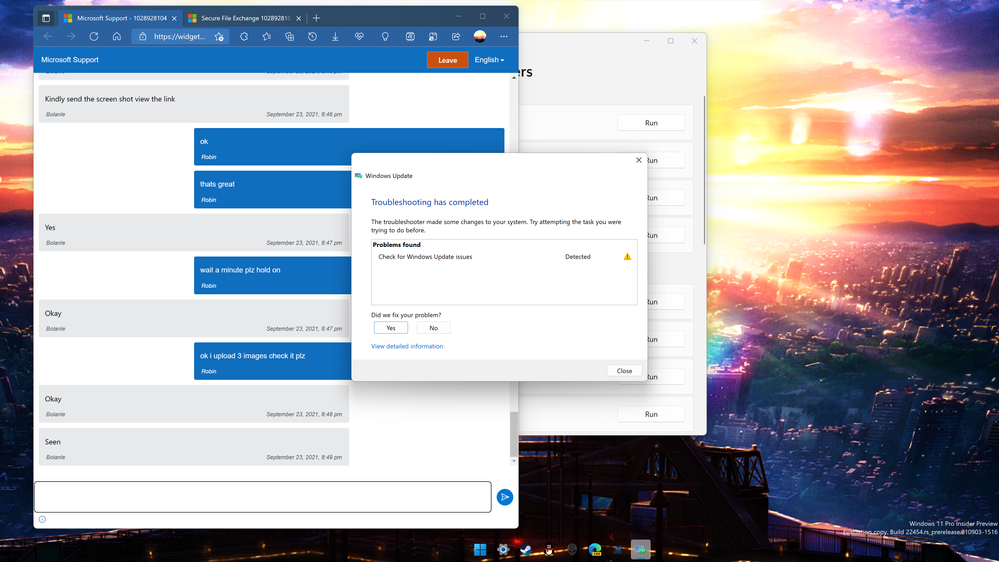Answer Yes to problem fixed
The width and height of the screenshot is (999, 562).
click(391, 328)
